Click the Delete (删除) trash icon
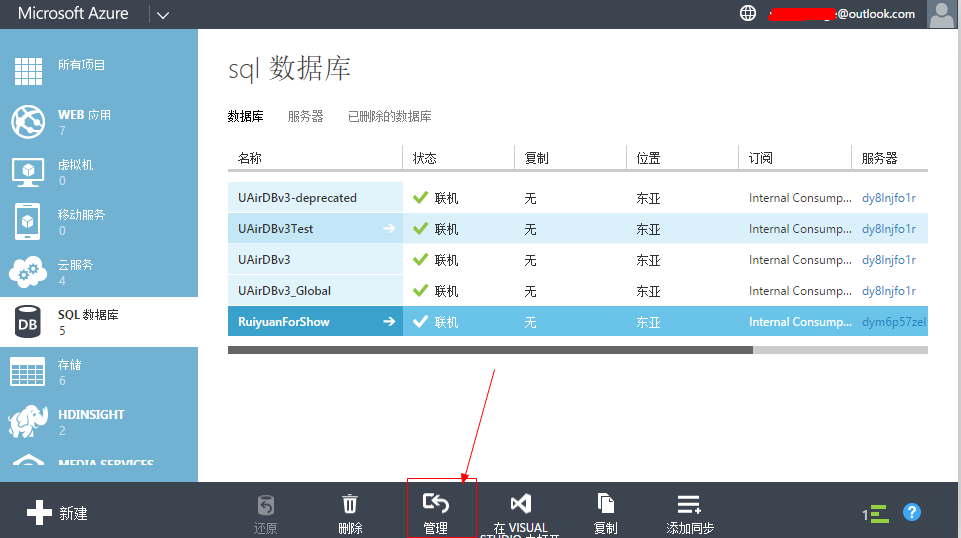 click(350, 504)
